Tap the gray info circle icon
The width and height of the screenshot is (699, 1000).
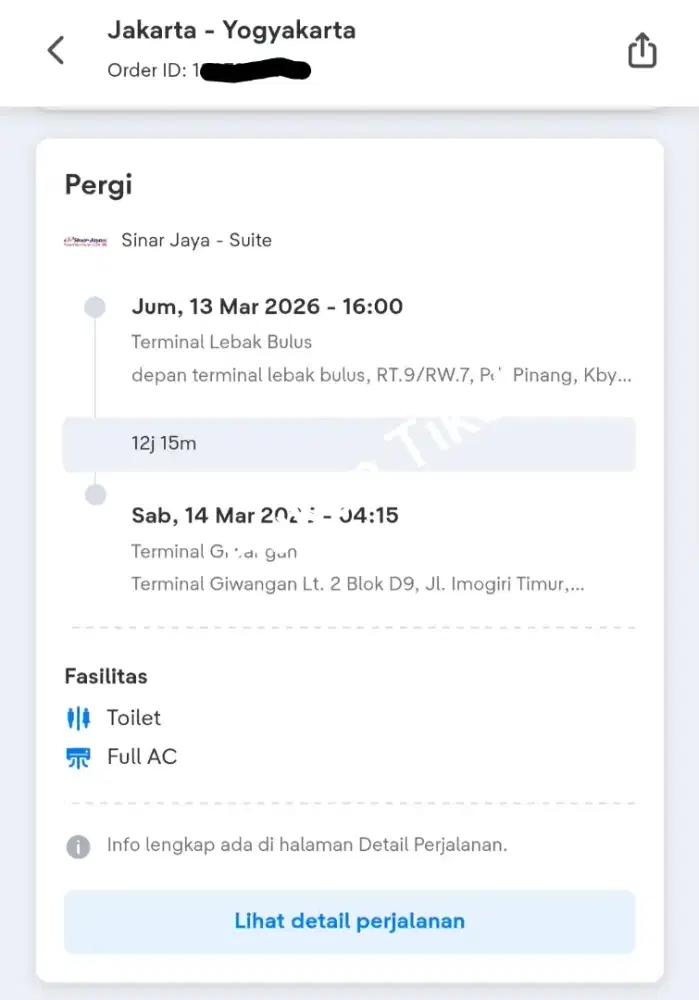(78, 847)
